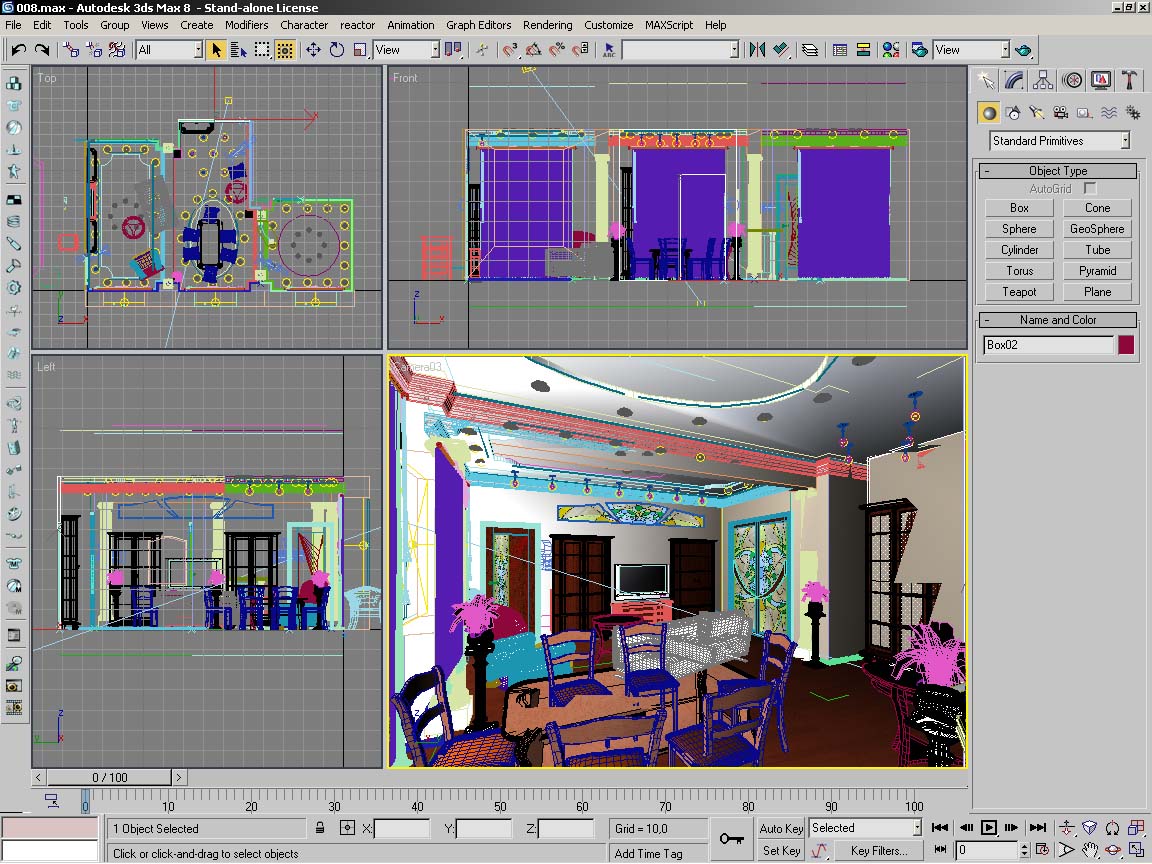Toggle the Auto Key animation mode
The width and height of the screenshot is (1152, 864).
point(781,828)
